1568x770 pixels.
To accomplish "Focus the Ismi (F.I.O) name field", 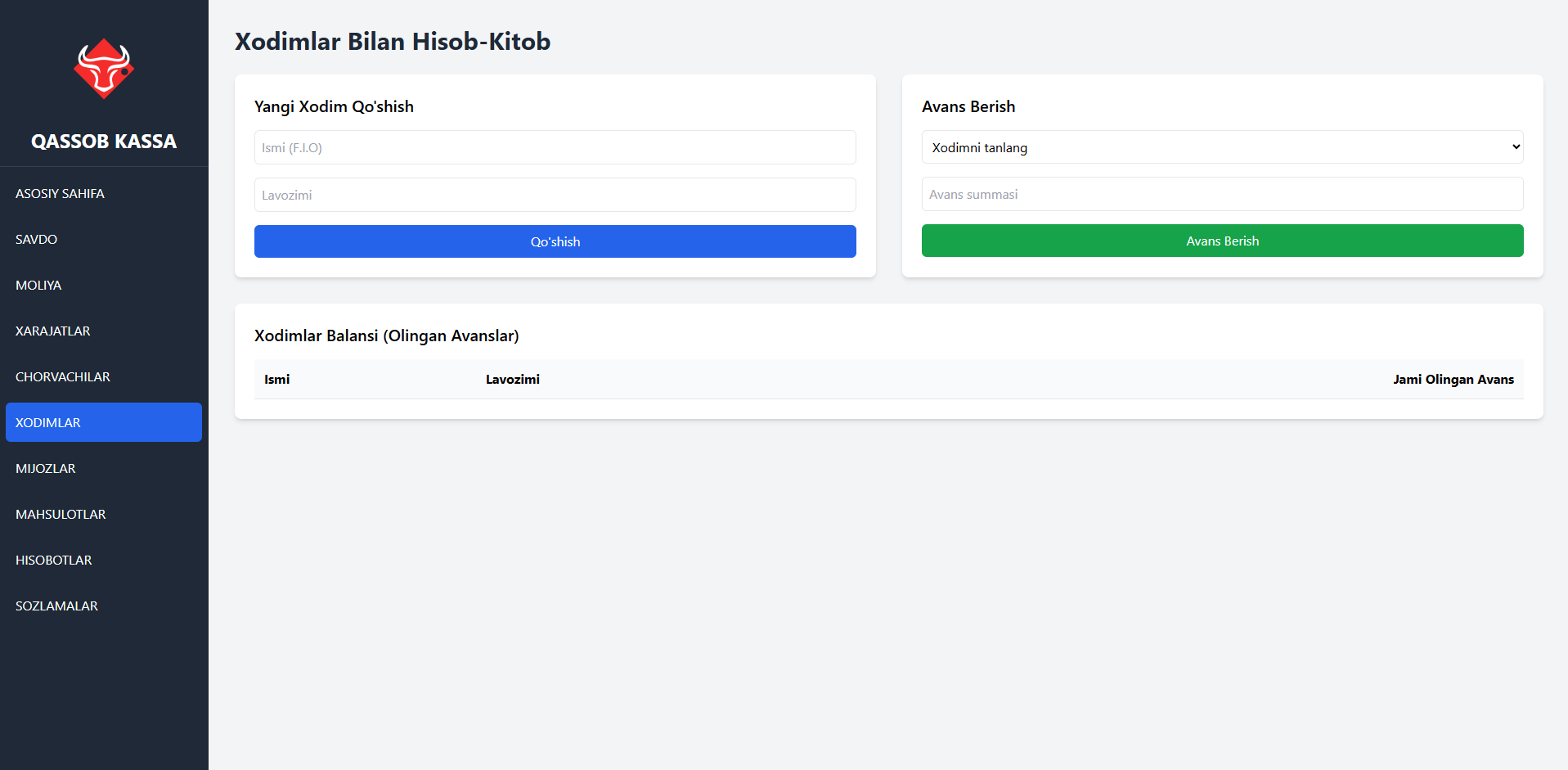I will [x=555, y=147].
